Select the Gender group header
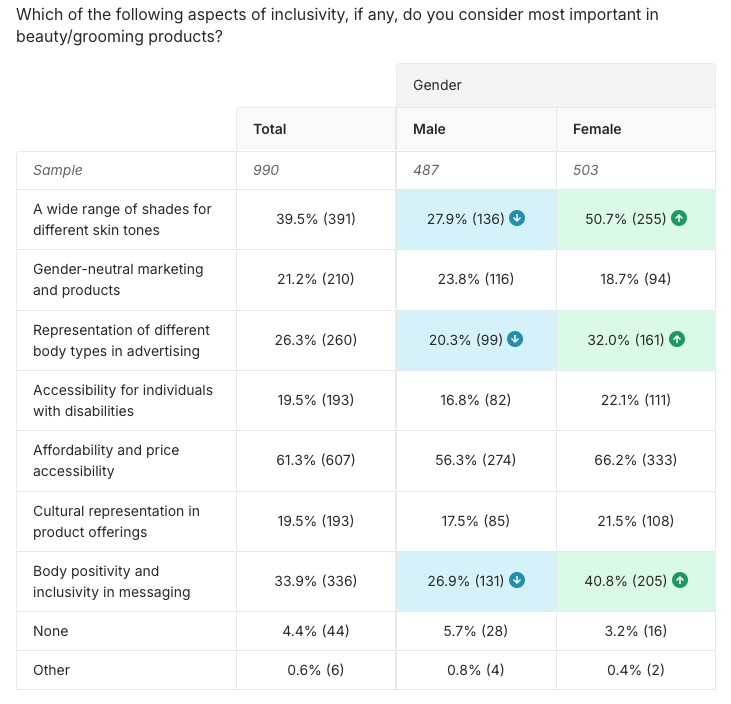The image size is (731, 704). coord(437,86)
